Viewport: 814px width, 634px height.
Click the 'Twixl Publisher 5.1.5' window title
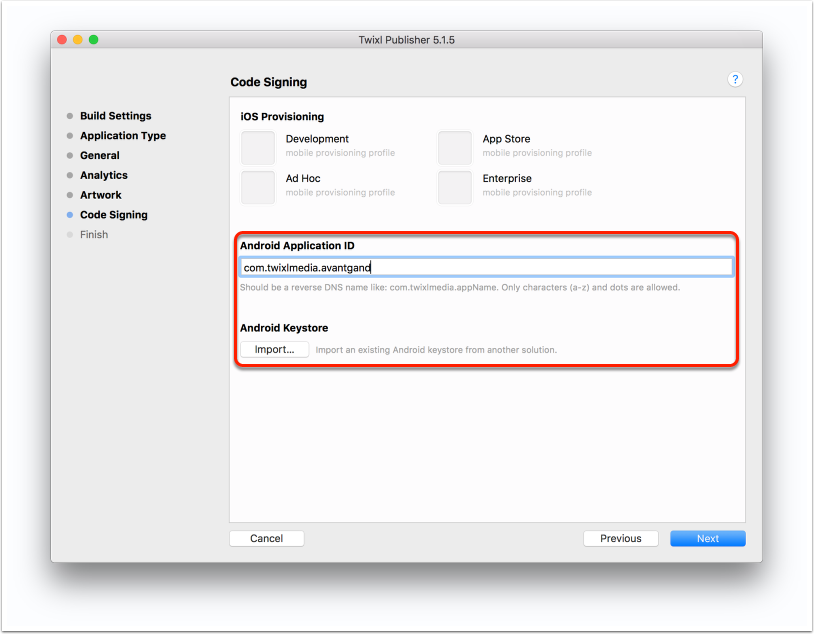click(406, 40)
